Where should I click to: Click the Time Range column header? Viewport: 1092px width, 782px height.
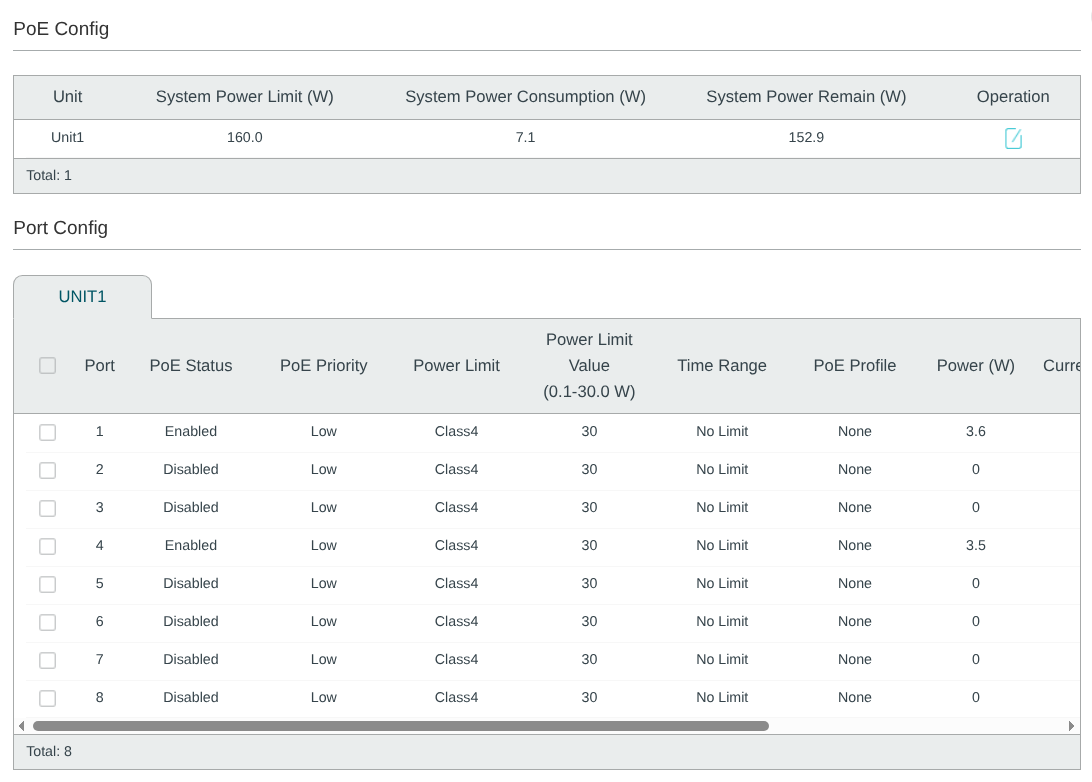coord(722,366)
